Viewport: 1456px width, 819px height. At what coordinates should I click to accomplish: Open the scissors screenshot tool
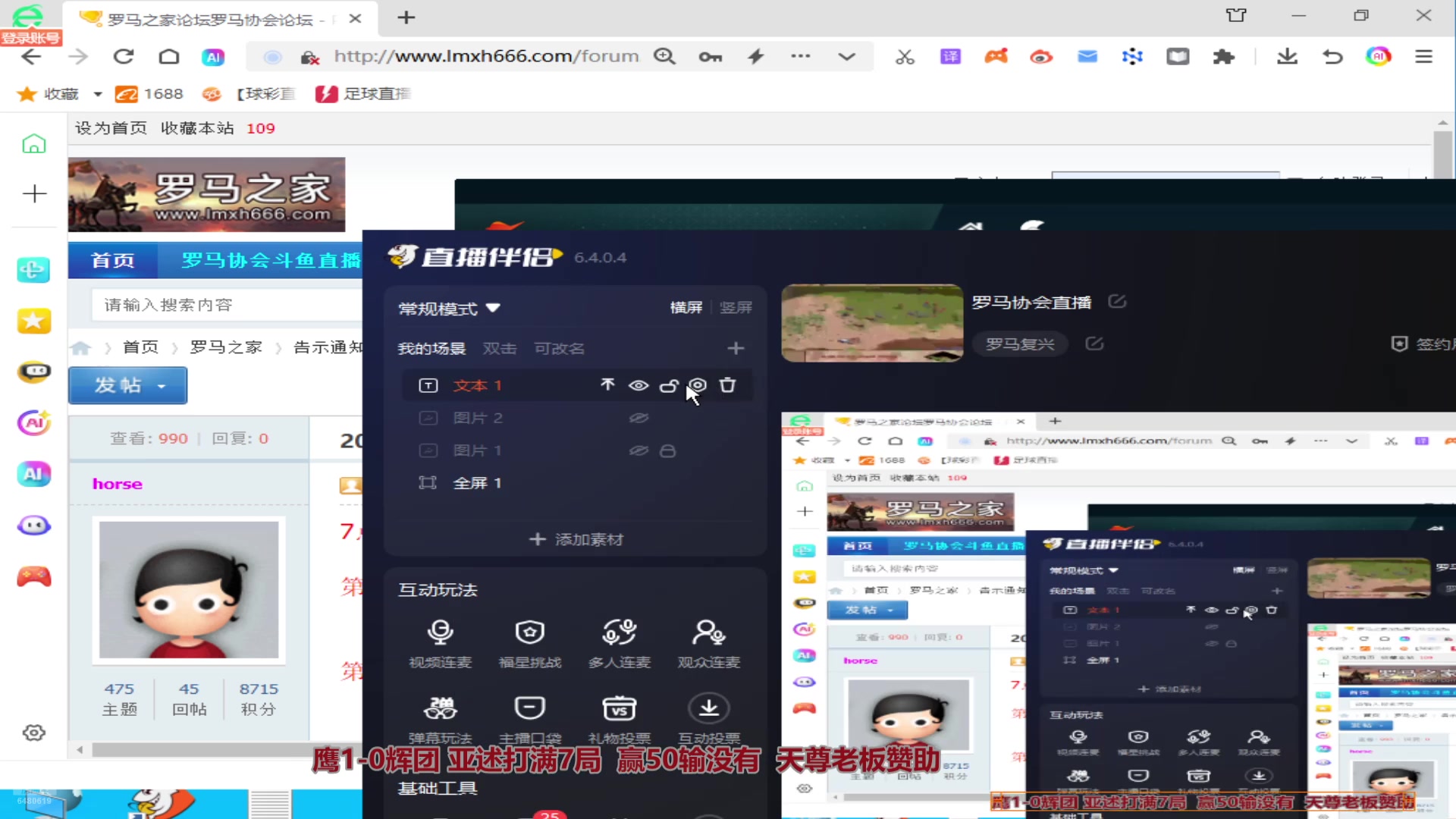point(905,57)
